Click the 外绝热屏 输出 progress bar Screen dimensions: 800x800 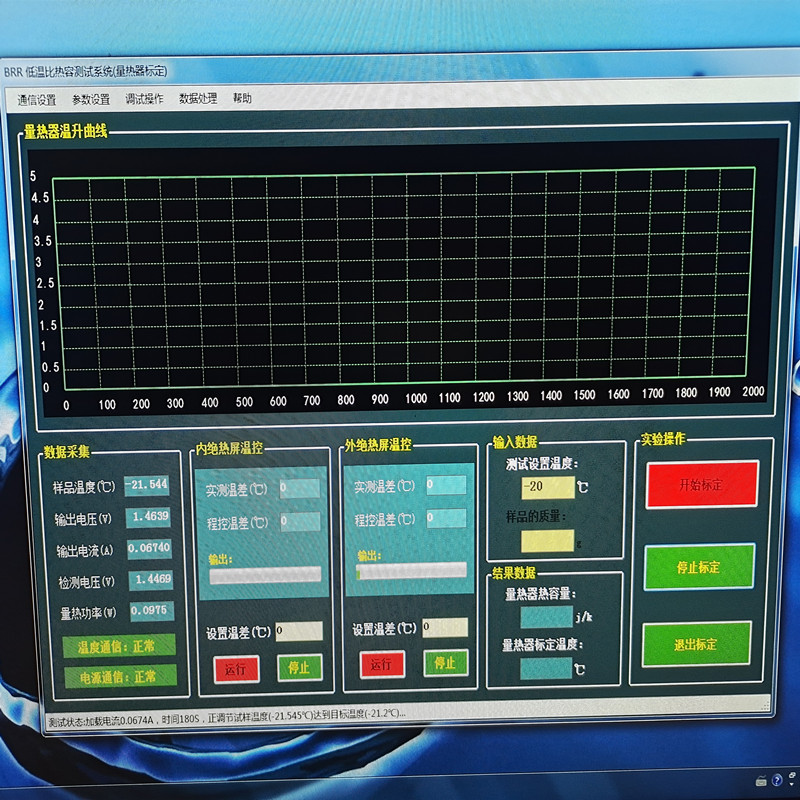411,571
